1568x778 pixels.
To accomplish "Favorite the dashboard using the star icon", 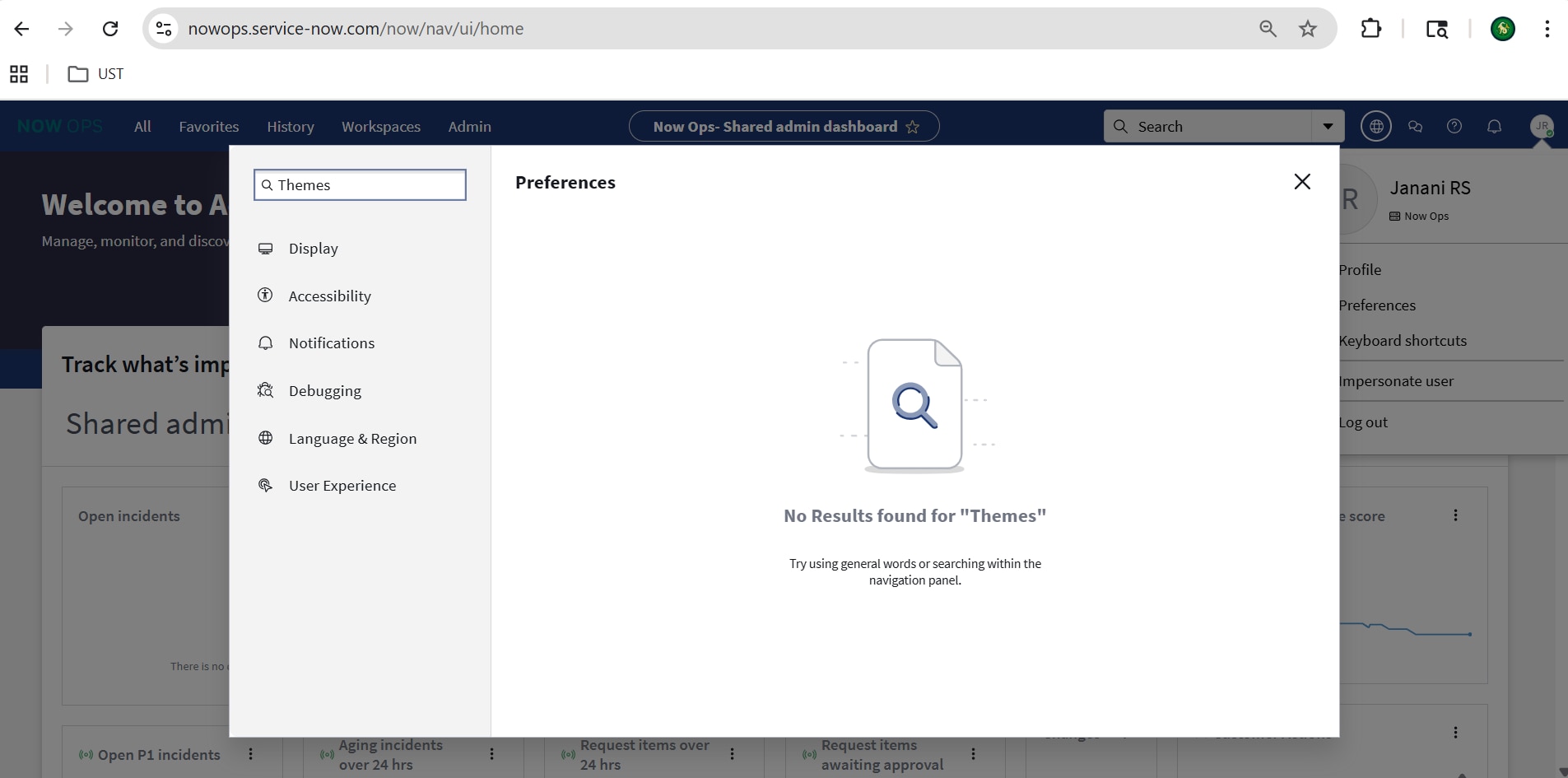I will tap(913, 127).
